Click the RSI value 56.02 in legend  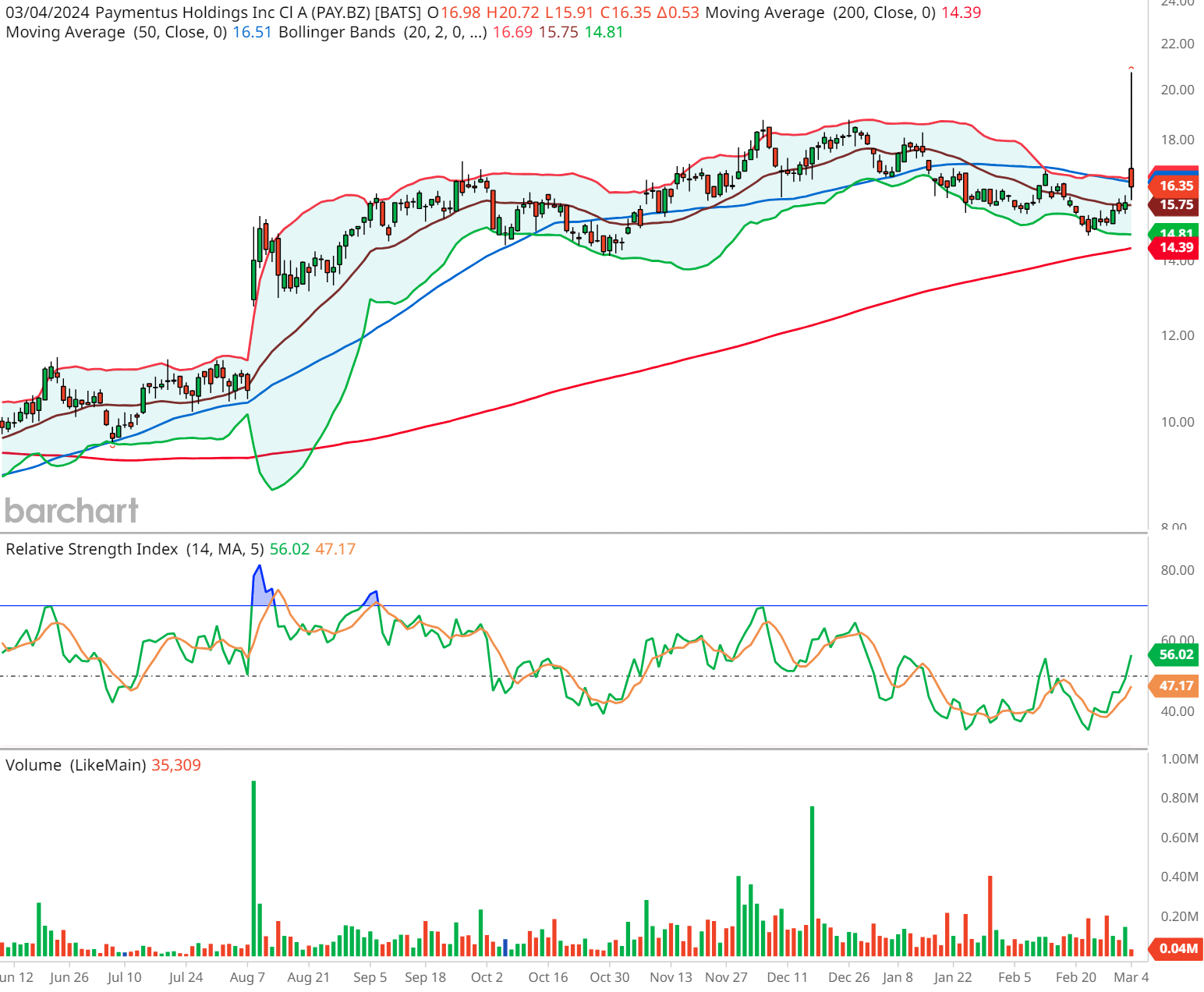click(x=289, y=549)
